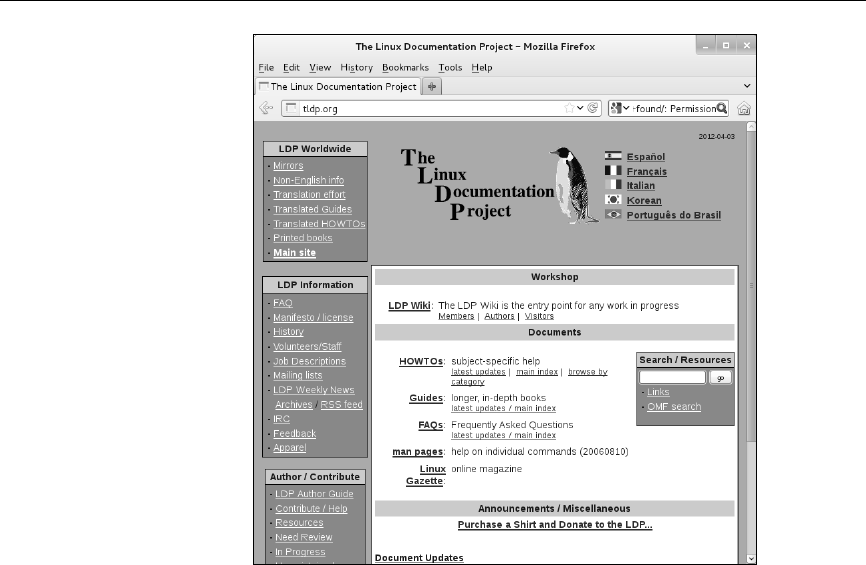Open the LDP Wiki link
Screen dimensions: 866x565
click(409, 305)
